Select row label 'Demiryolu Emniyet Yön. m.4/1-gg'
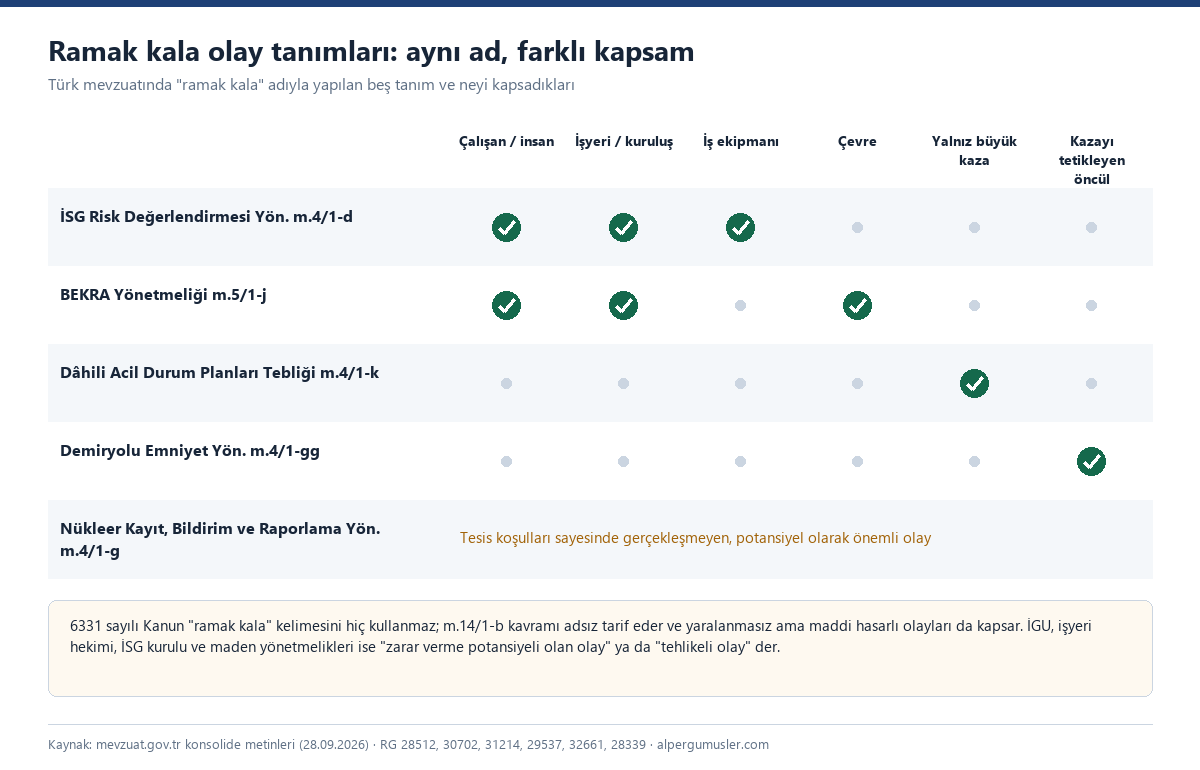Viewport: 1200px width, 770px height. click(x=190, y=451)
